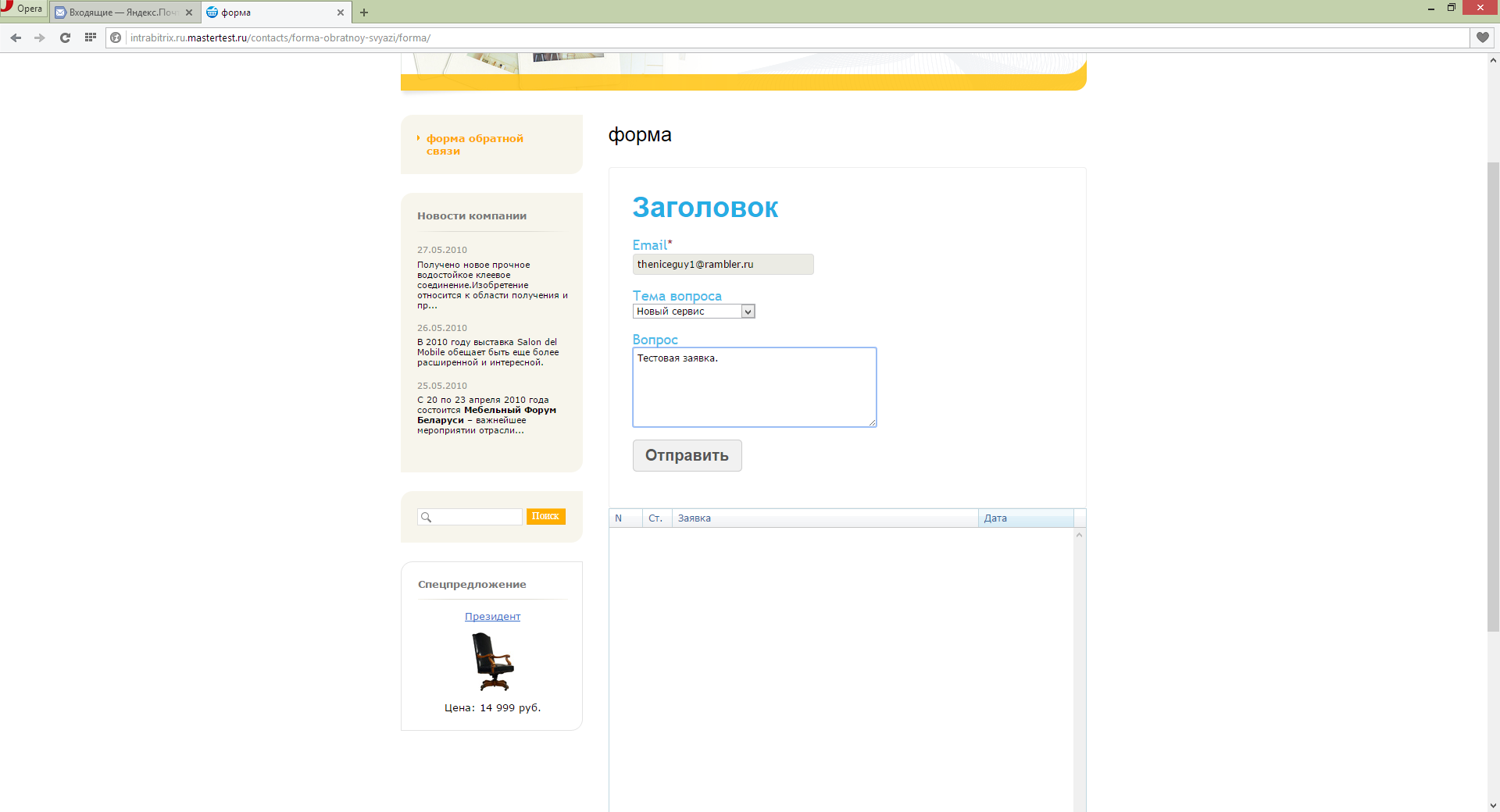1500x812 pixels.
Task: Sort the table by Ст. column
Action: 657,518
